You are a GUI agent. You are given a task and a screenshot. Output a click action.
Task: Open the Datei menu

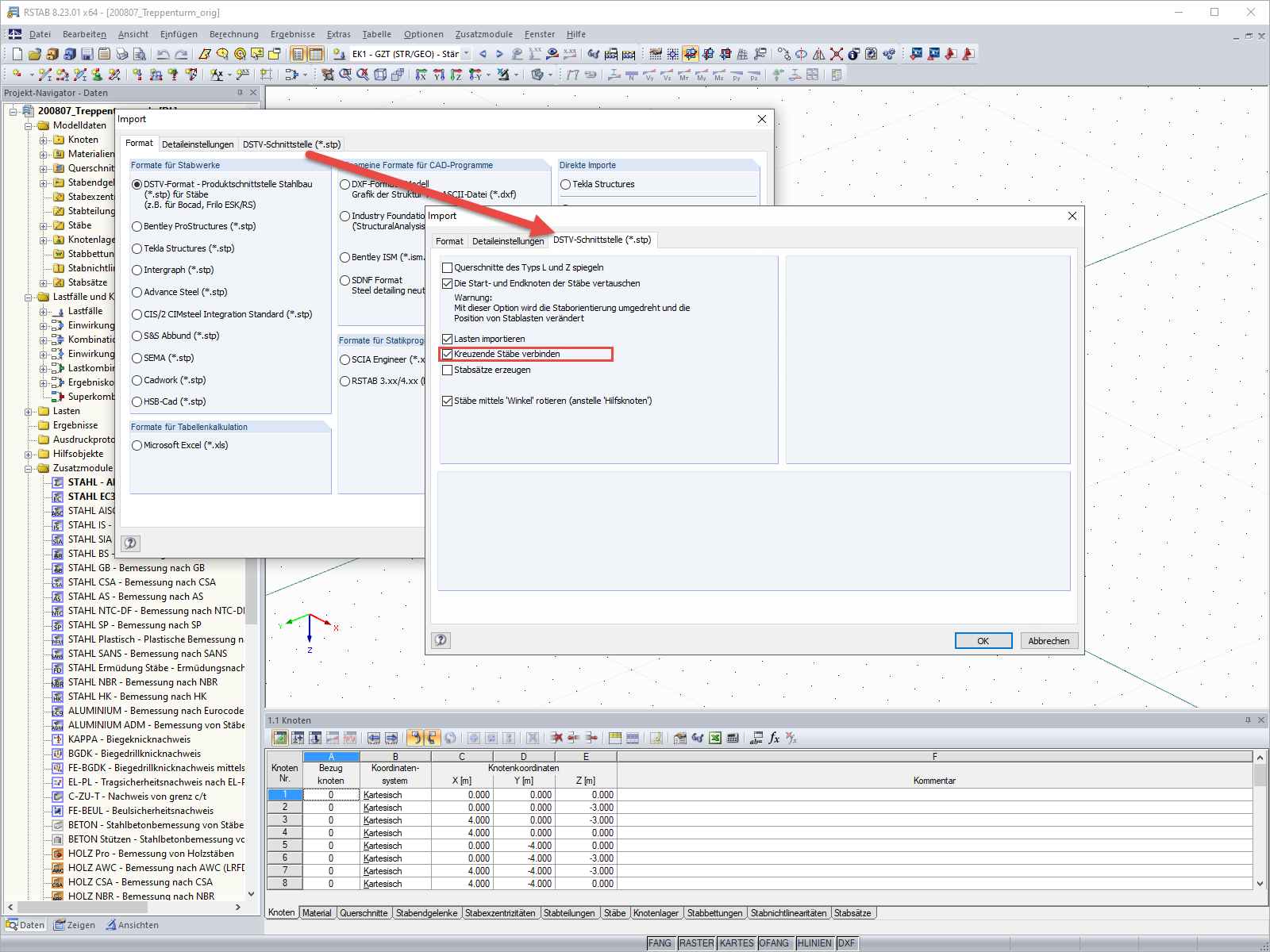pos(40,34)
